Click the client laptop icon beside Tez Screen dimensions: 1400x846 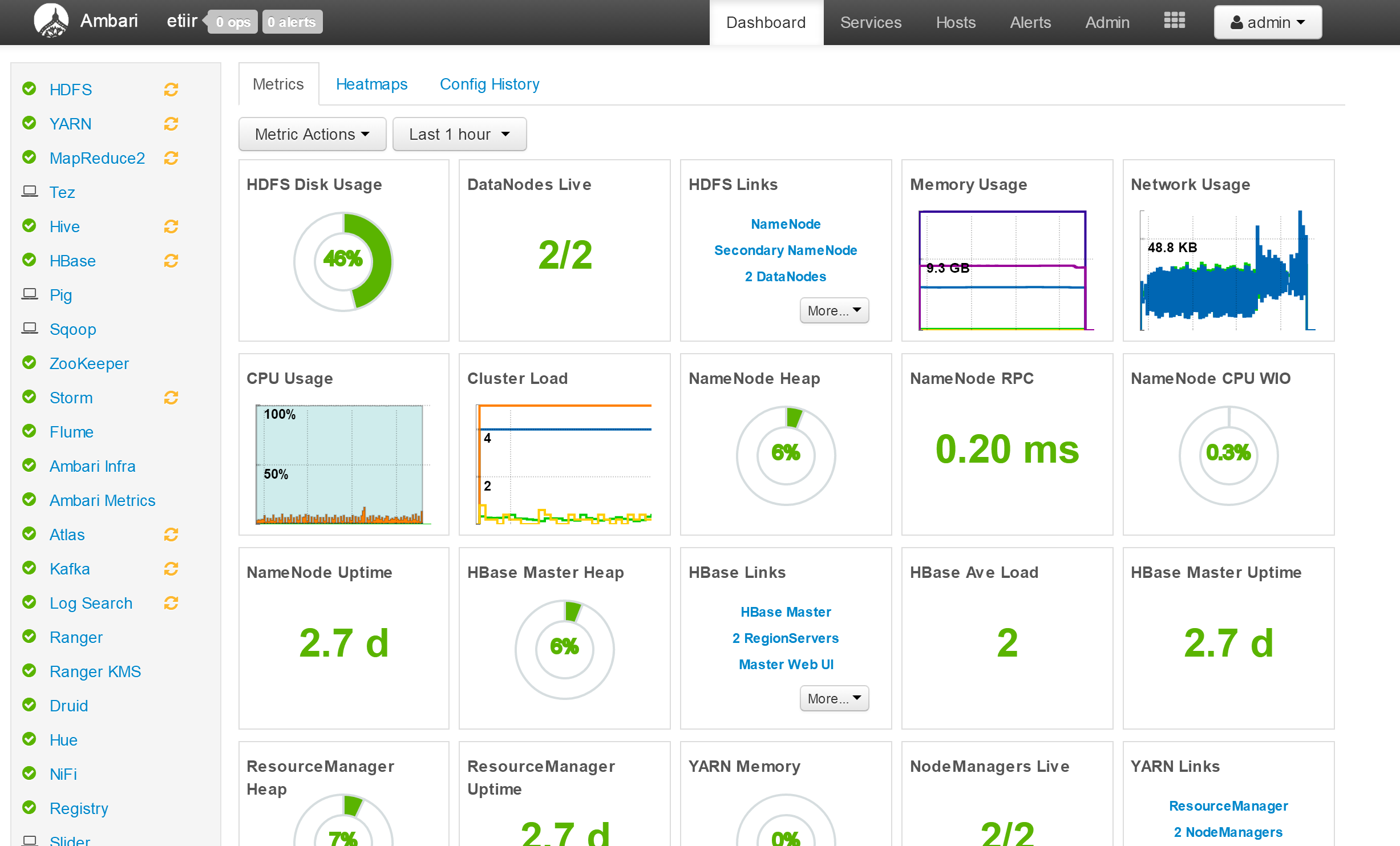(30, 191)
